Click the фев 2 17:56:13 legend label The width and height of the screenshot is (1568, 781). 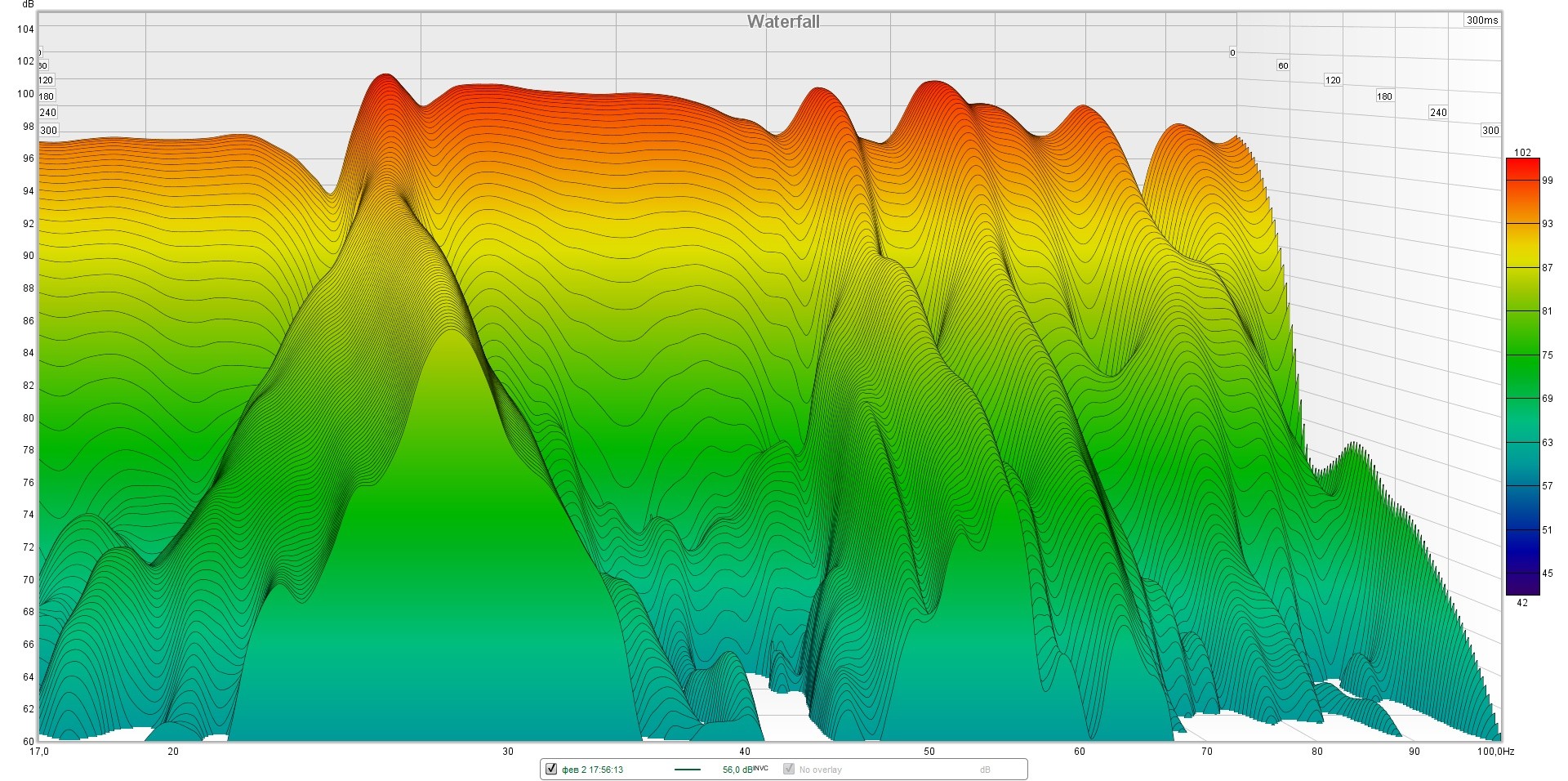tap(592, 770)
